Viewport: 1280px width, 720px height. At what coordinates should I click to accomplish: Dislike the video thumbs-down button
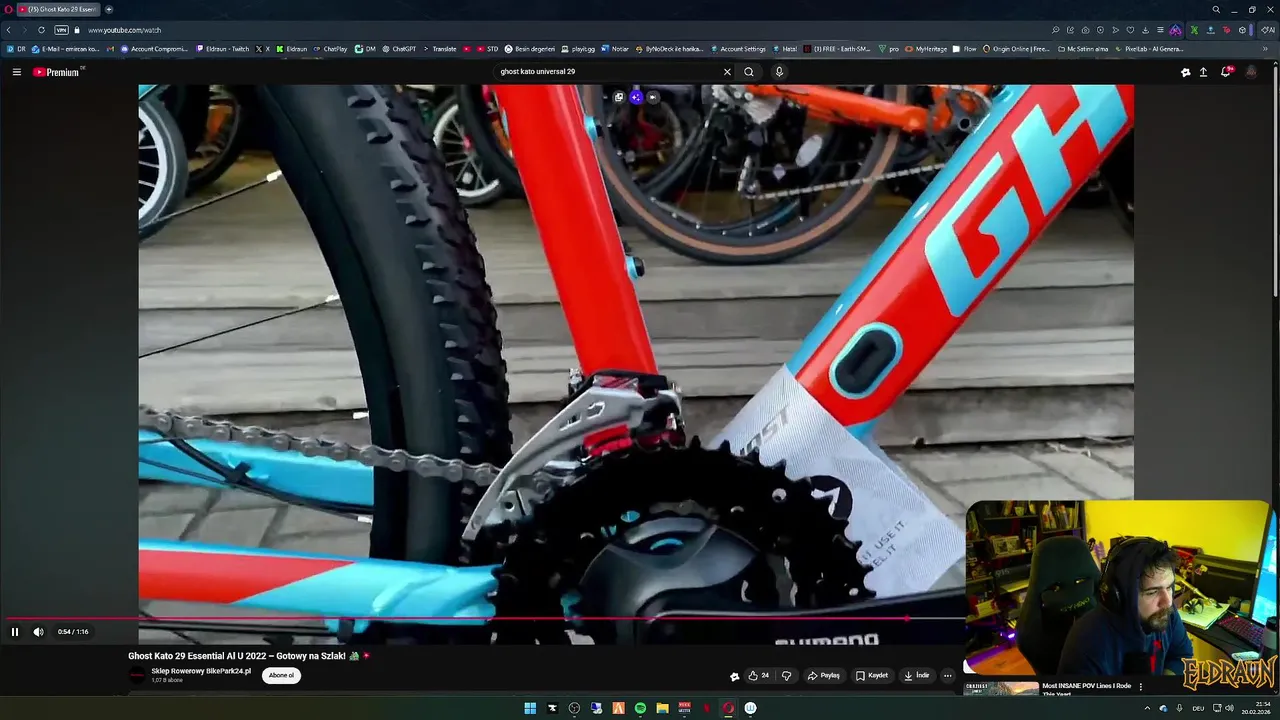786,676
